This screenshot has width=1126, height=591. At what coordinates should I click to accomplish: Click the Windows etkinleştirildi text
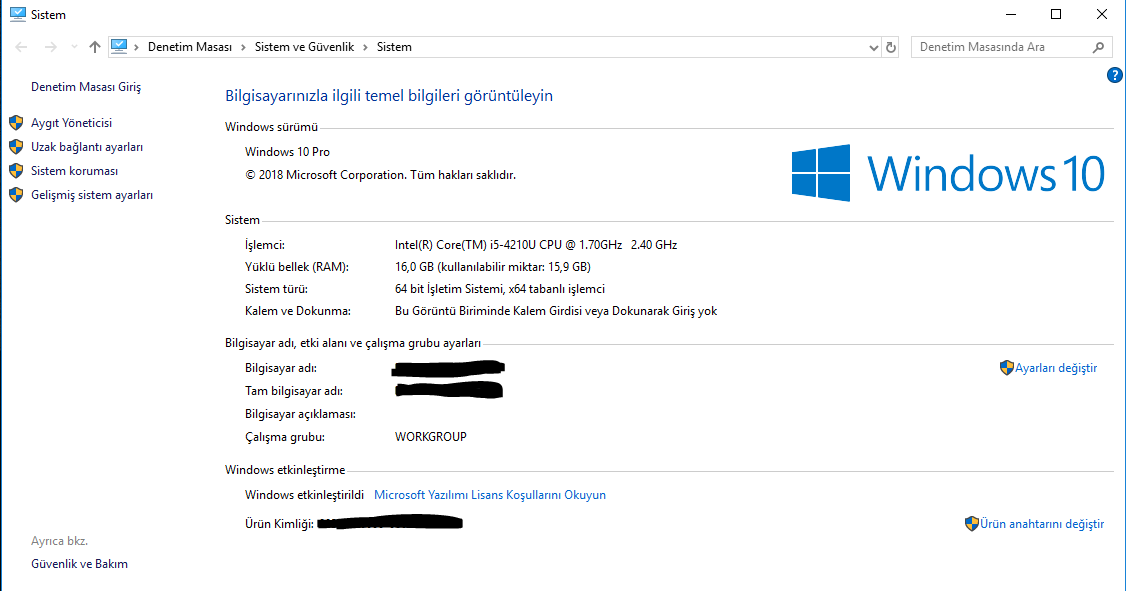point(304,495)
